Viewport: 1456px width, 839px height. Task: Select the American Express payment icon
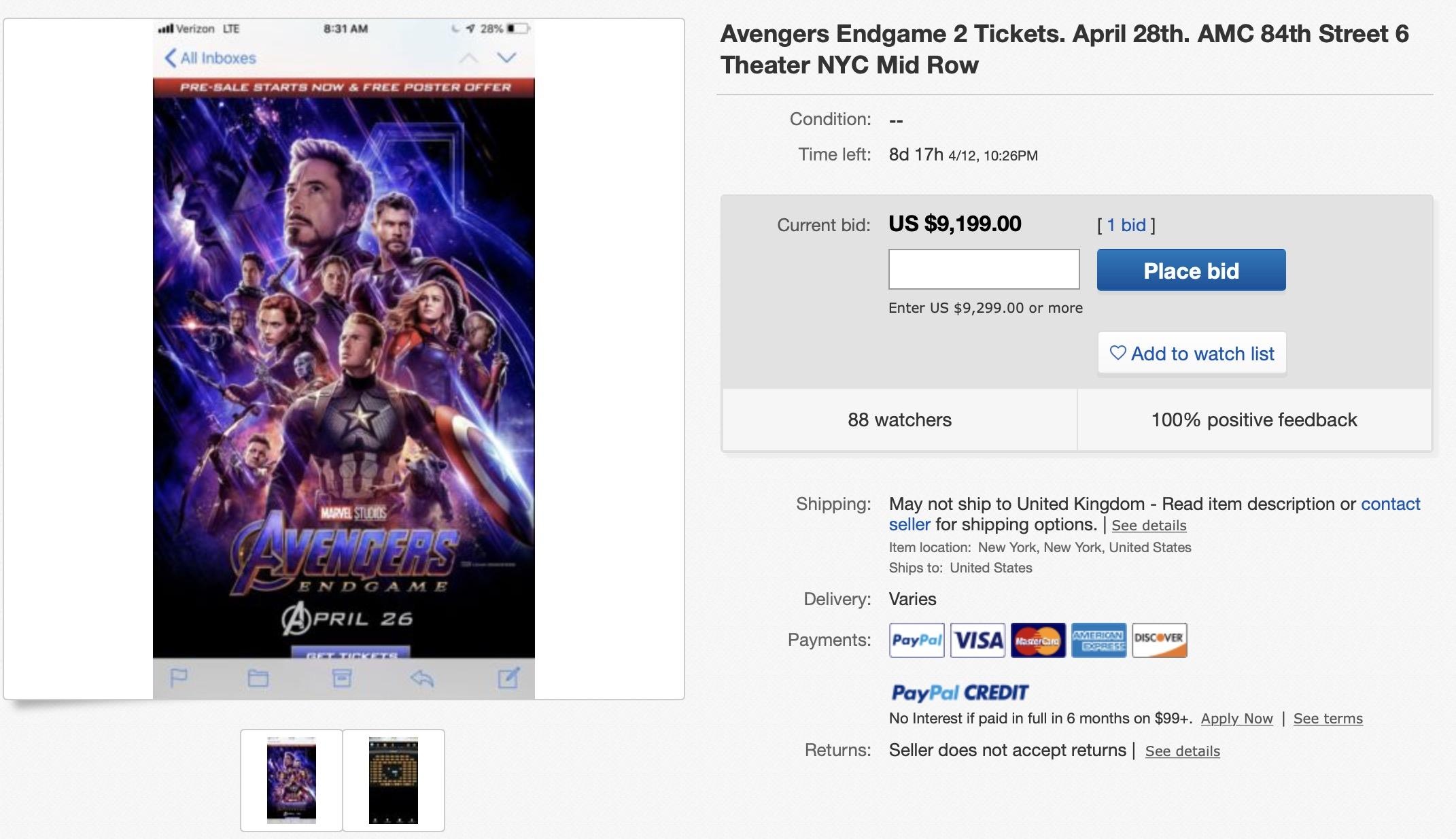coord(1097,640)
